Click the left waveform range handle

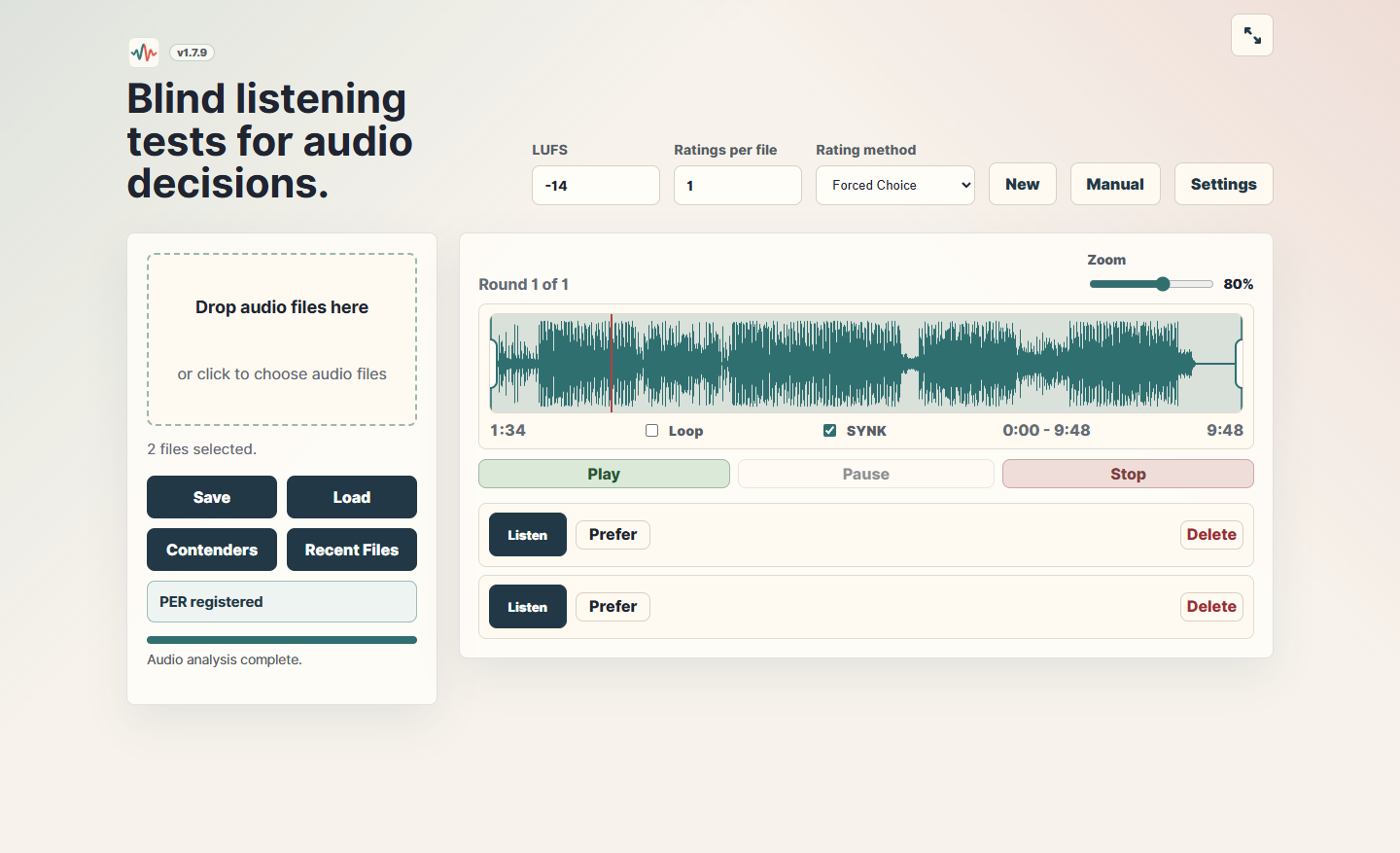[x=494, y=364]
